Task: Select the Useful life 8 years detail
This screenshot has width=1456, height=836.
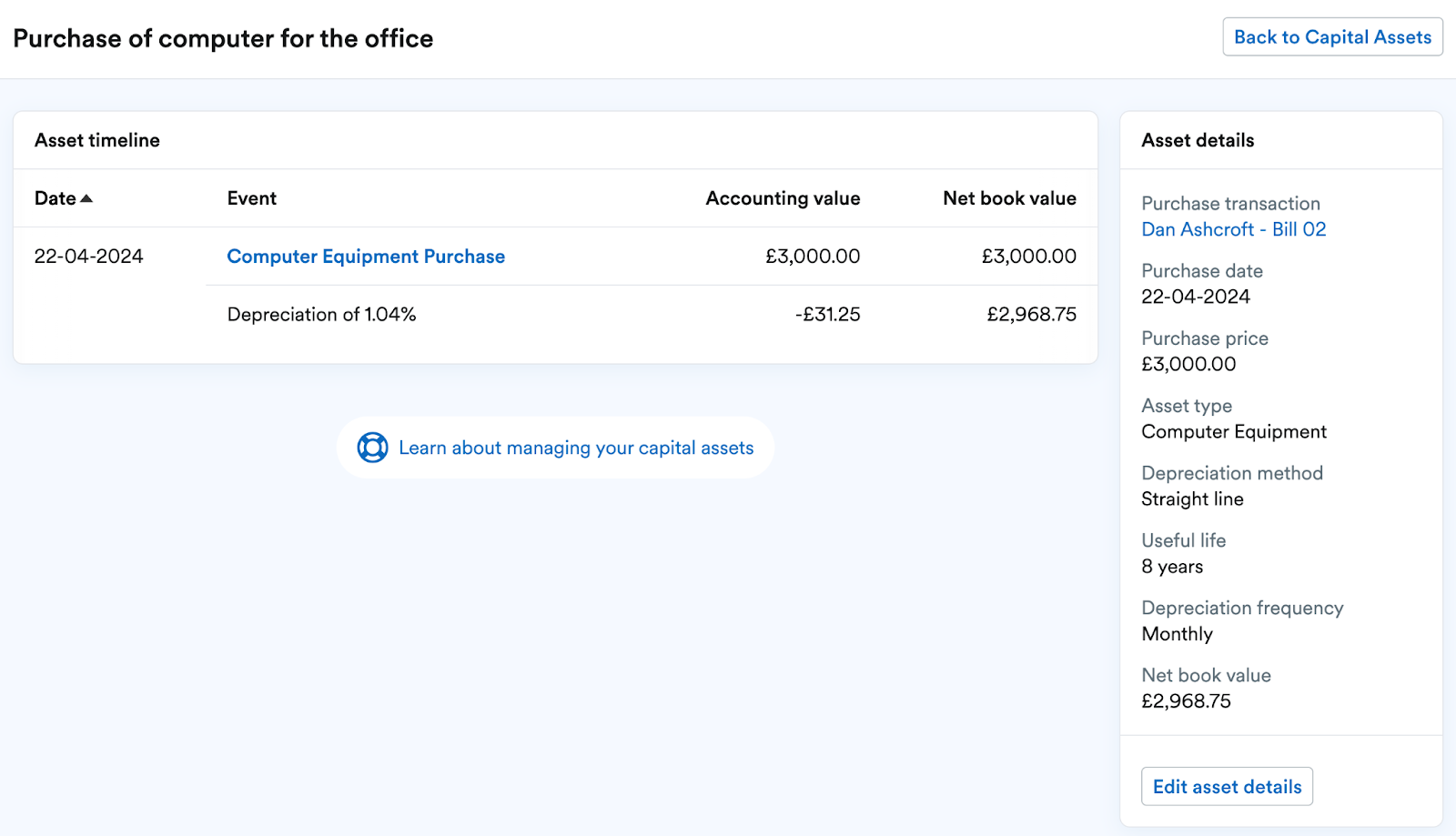Action: (1171, 566)
